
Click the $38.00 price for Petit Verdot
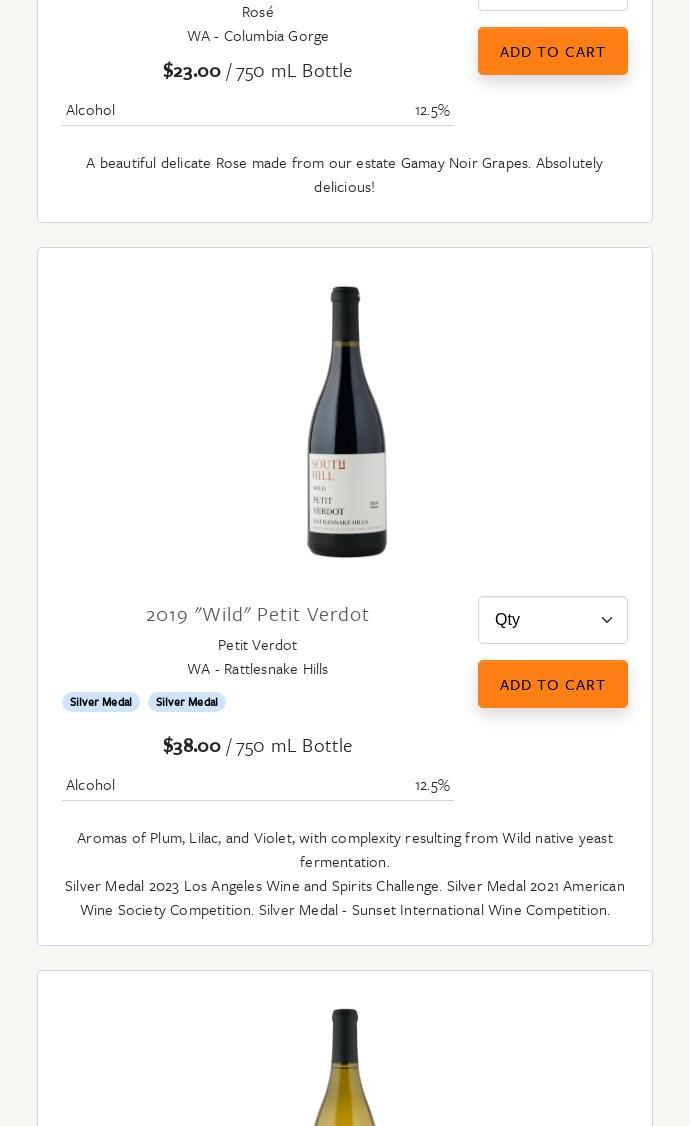point(192,745)
